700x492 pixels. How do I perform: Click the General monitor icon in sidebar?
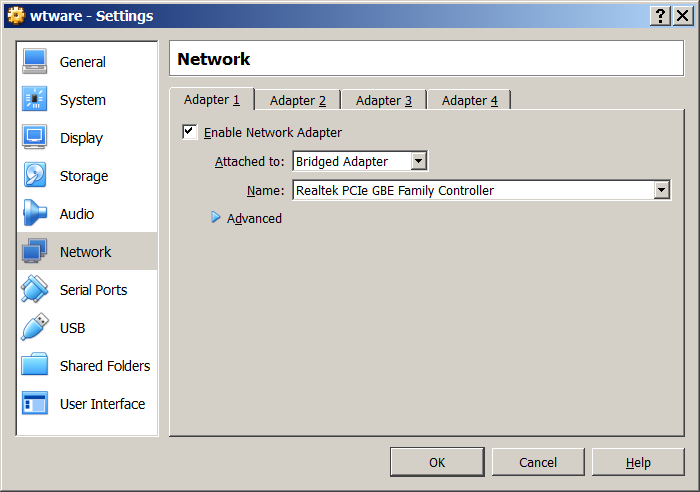(x=35, y=62)
